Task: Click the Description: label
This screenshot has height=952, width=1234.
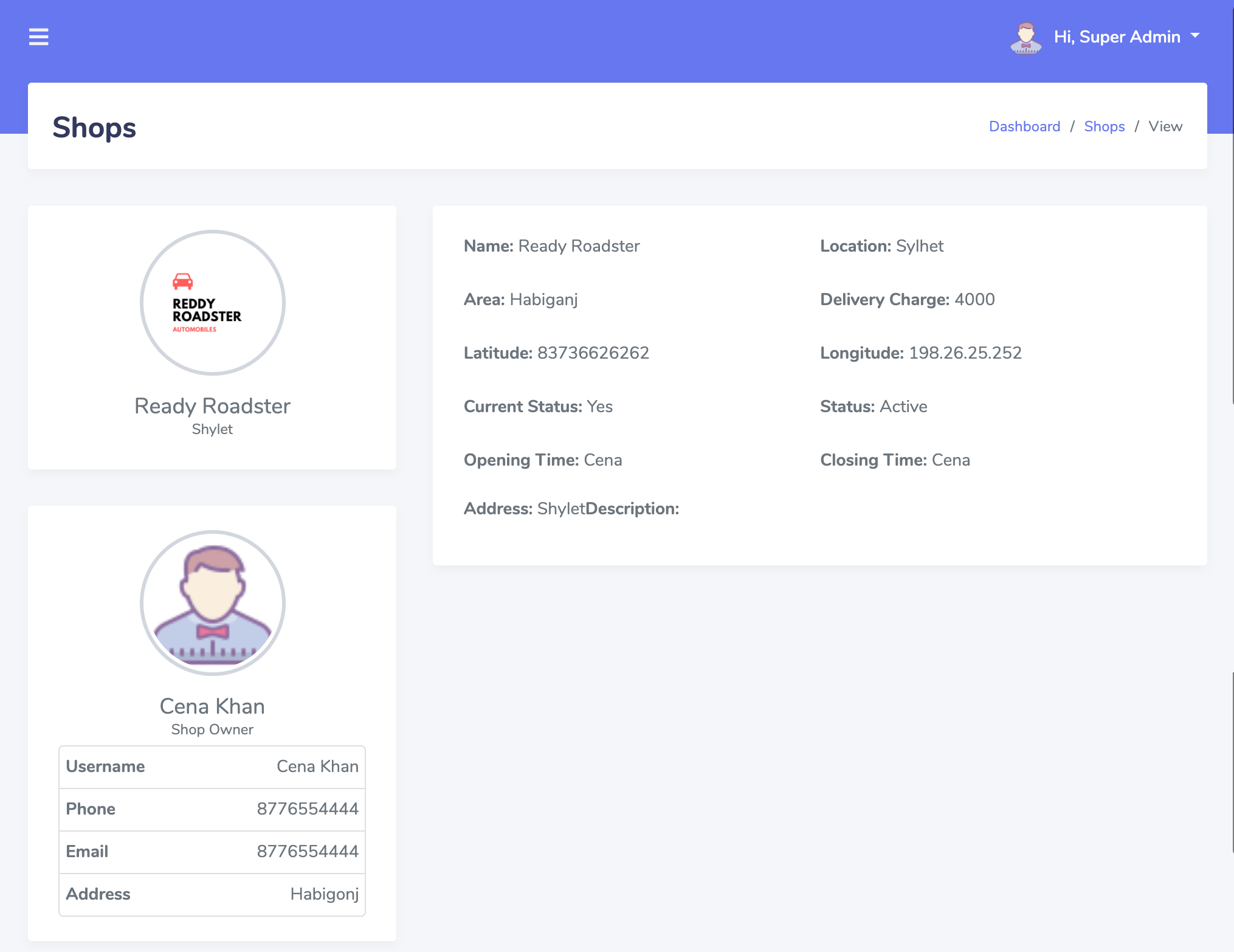Action: 632,509
